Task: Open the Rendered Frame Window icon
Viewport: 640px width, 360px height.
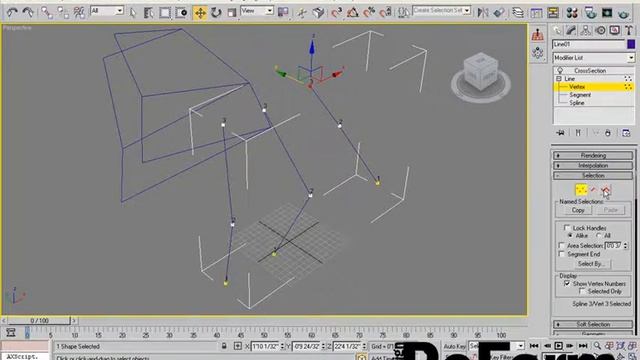Action: click(x=607, y=13)
